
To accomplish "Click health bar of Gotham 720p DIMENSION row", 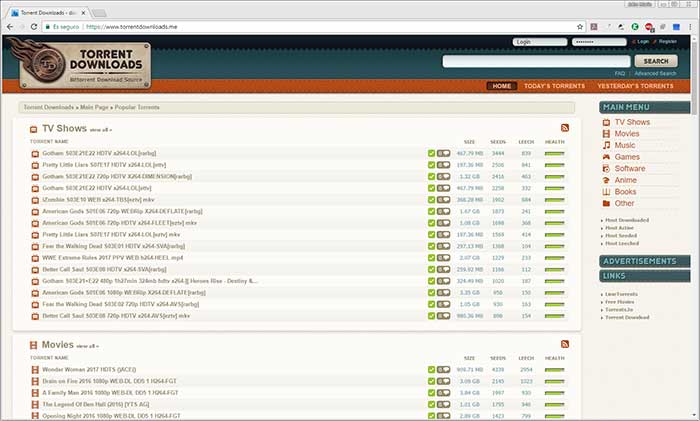I will point(554,177).
